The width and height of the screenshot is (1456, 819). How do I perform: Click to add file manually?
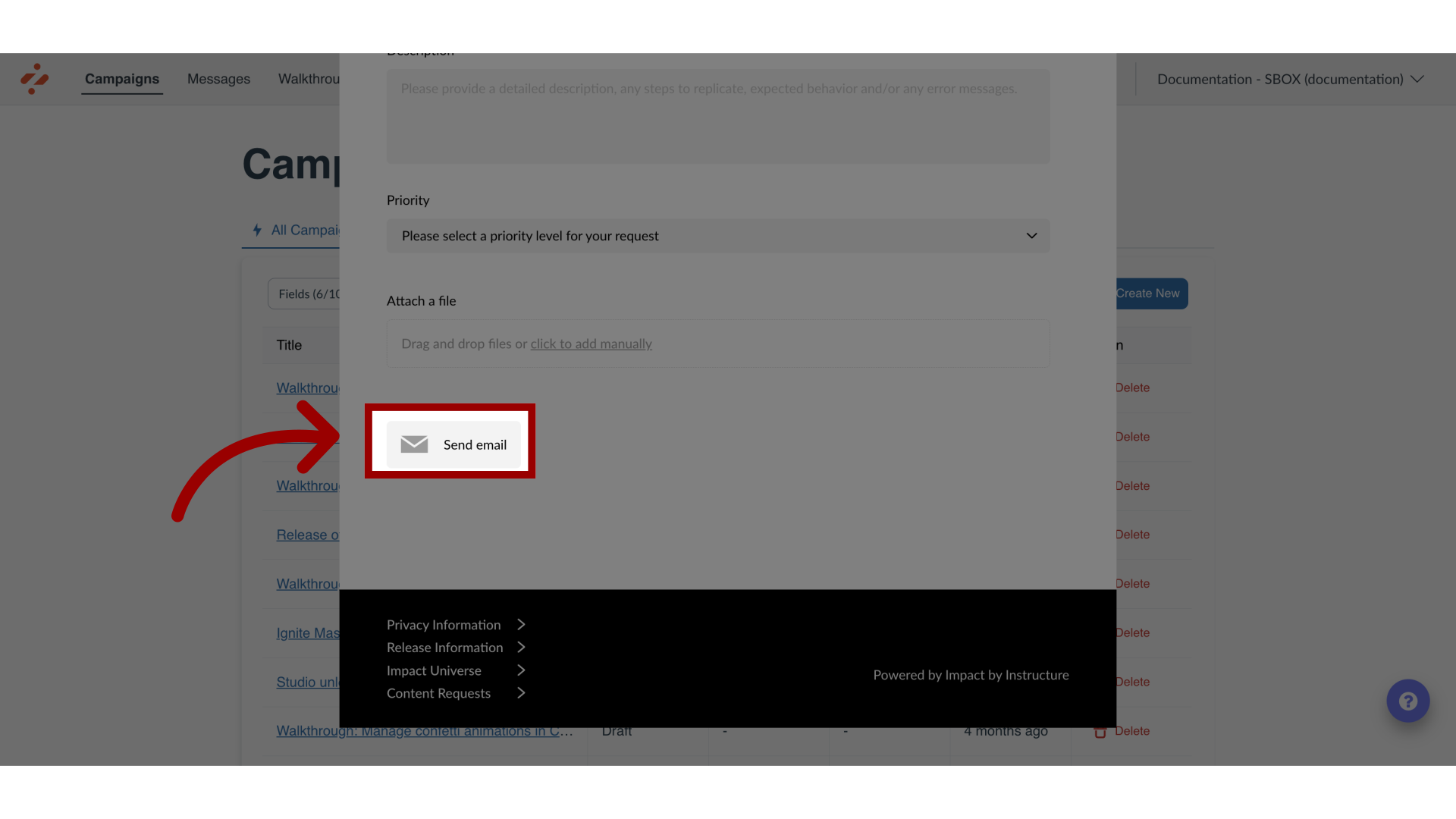click(590, 343)
